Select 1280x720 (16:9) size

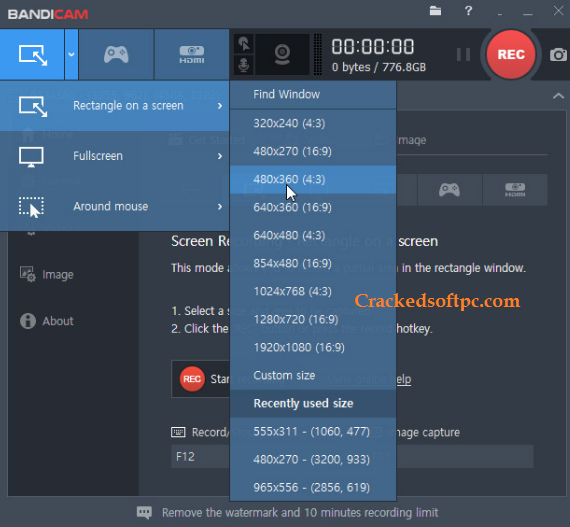pos(313,319)
